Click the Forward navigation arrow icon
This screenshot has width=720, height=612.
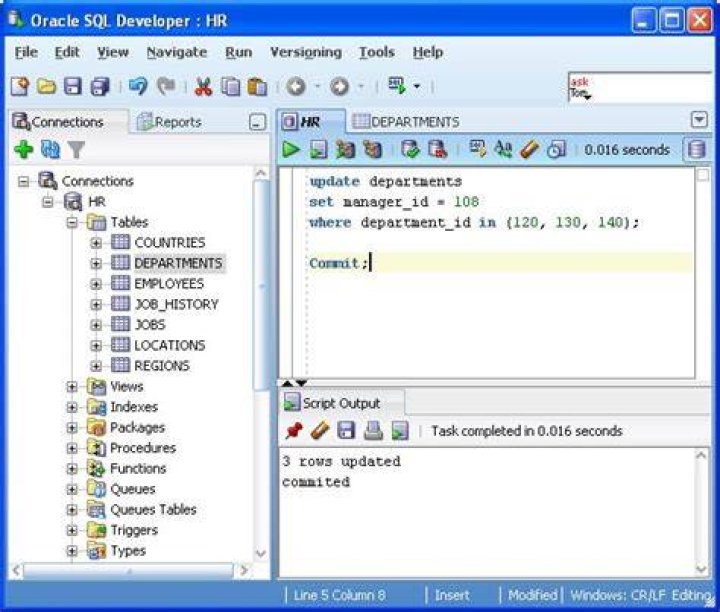click(x=339, y=86)
